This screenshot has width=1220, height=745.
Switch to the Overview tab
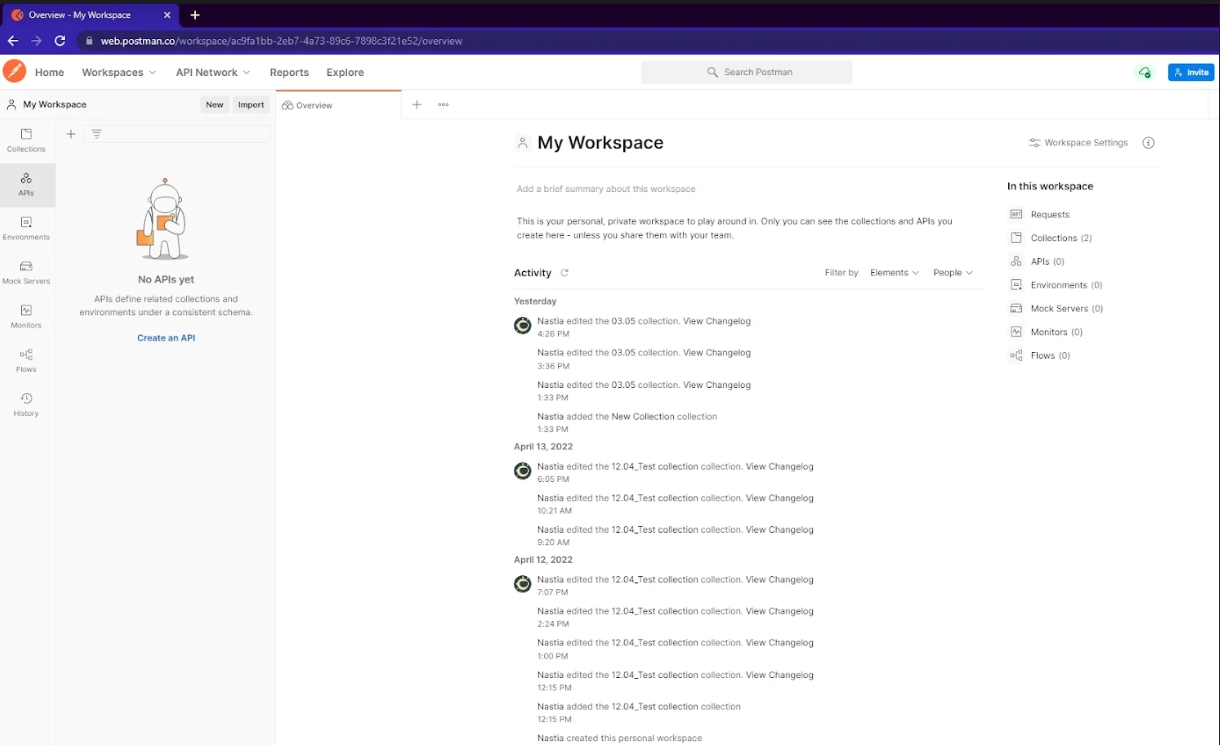[338, 105]
